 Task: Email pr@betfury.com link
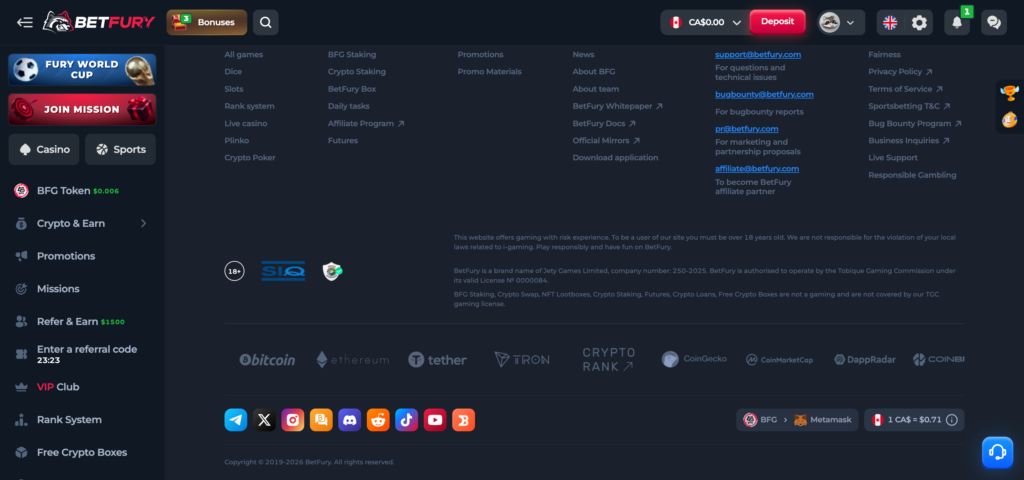click(746, 129)
